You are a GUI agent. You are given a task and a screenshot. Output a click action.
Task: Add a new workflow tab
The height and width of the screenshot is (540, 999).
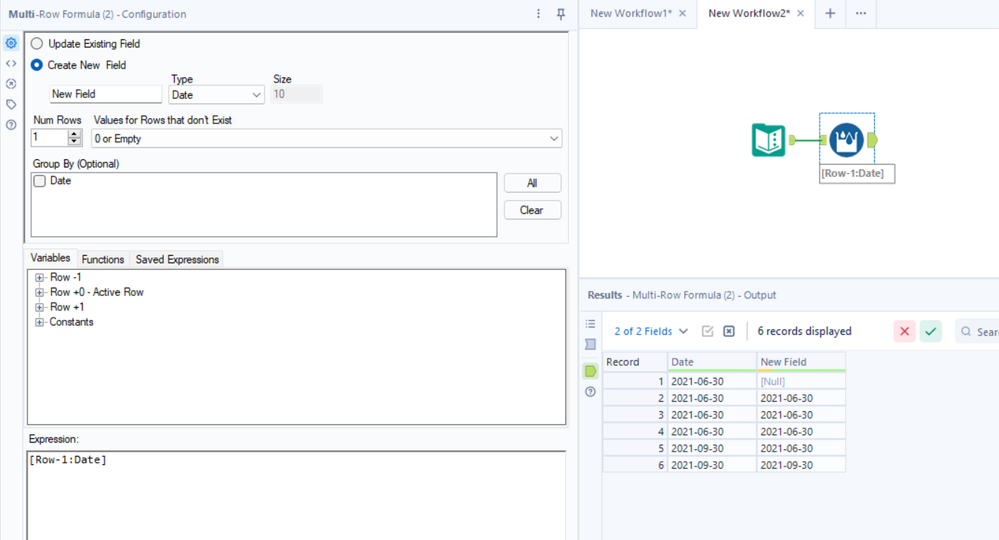pos(830,13)
